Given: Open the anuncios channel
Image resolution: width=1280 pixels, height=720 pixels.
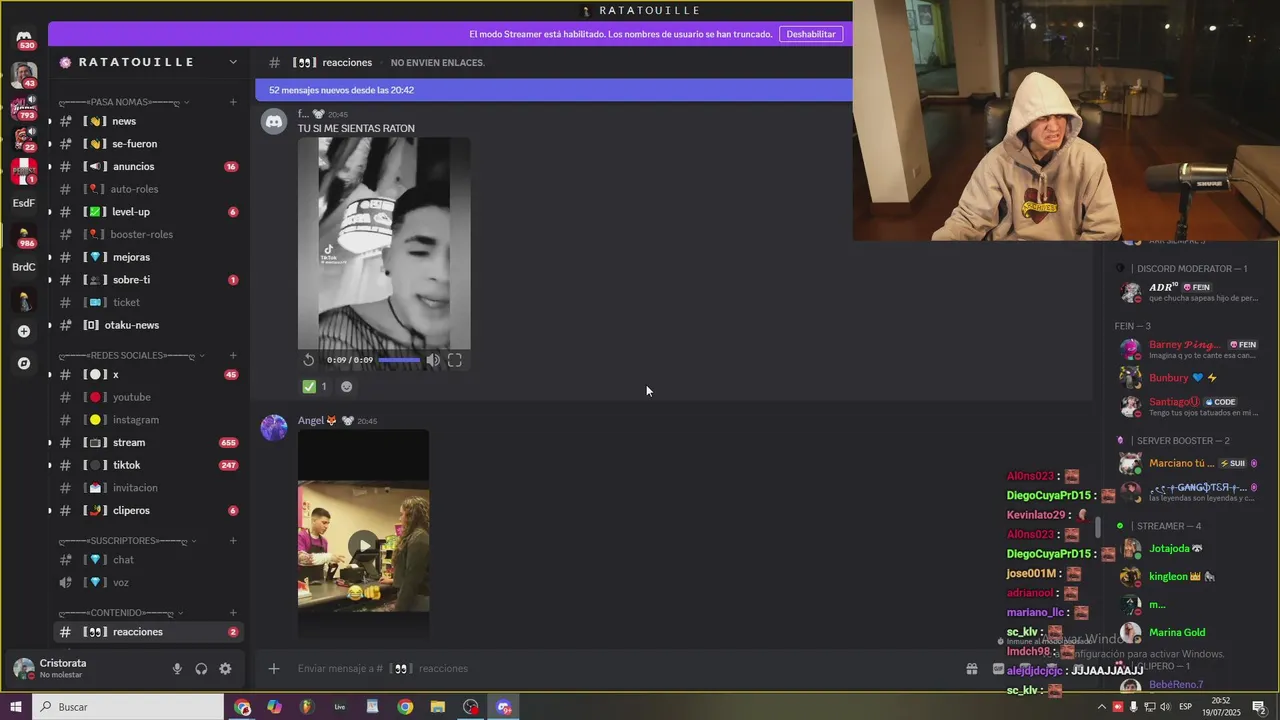Looking at the screenshot, I should [148, 167].
